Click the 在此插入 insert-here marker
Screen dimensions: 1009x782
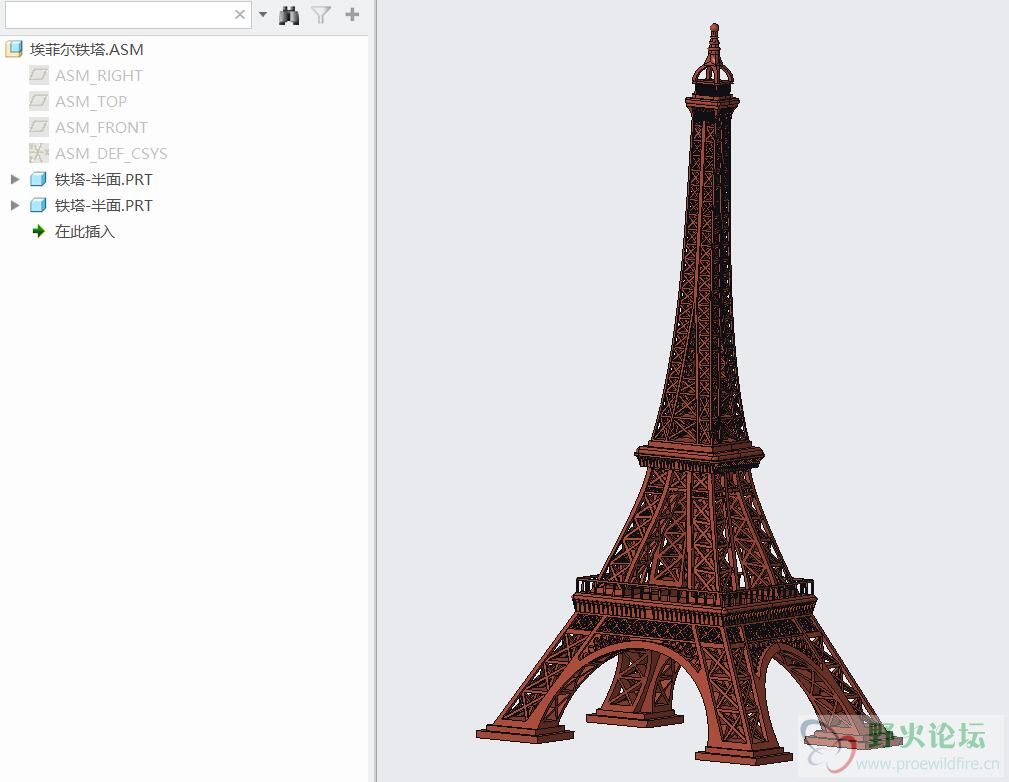pos(85,231)
